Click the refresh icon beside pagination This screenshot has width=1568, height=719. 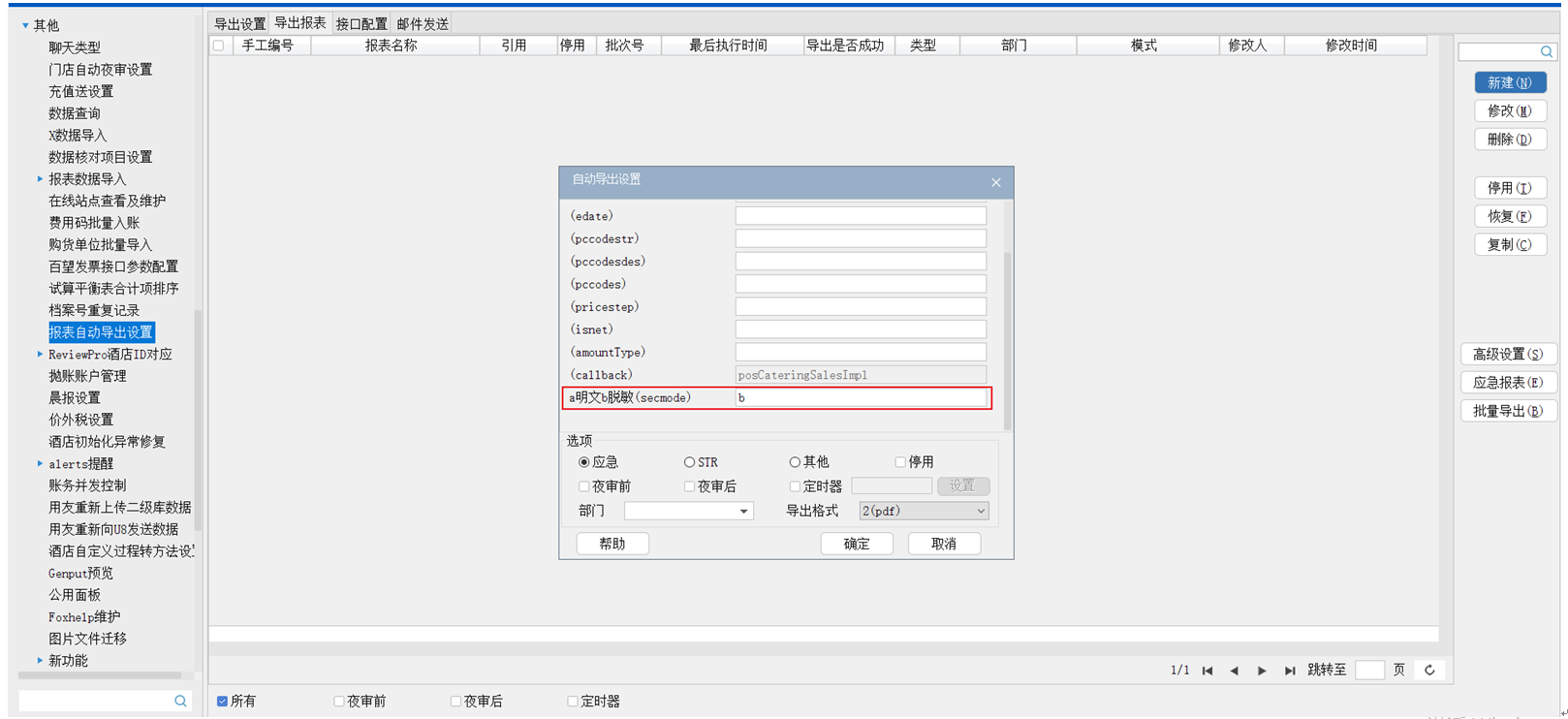[x=1429, y=670]
